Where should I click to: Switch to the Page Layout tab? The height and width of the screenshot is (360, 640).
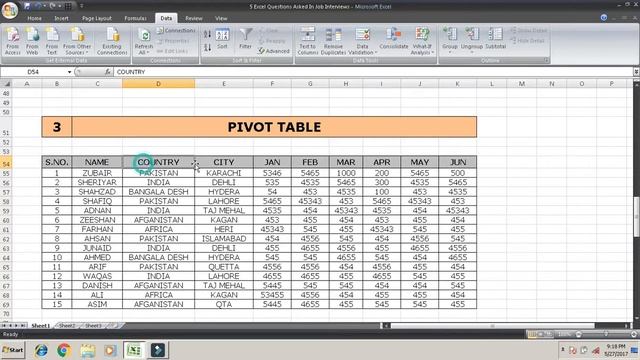click(97, 18)
